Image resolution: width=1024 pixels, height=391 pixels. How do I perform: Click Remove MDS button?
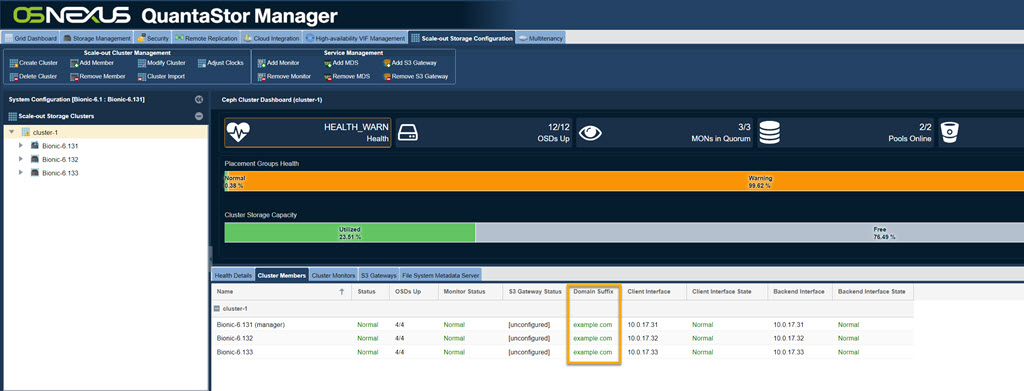point(347,76)
